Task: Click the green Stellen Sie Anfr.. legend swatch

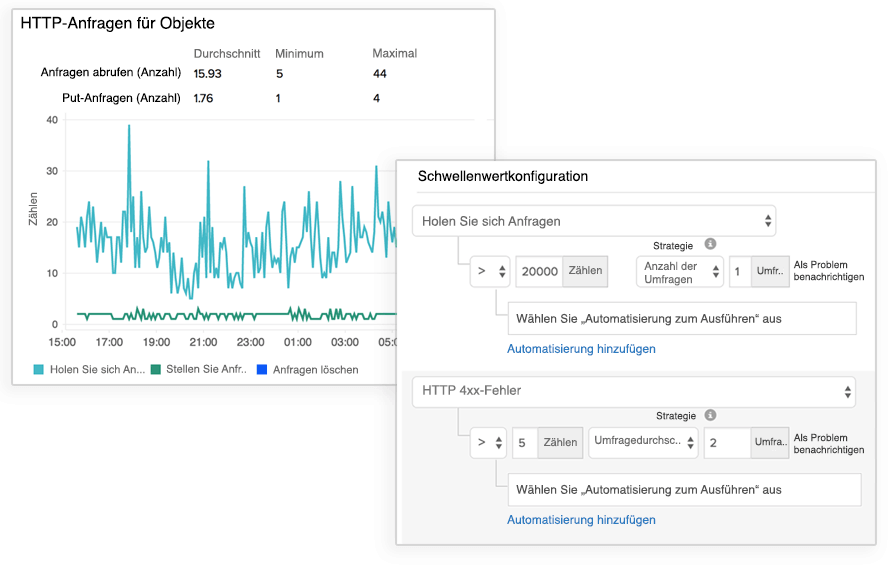Action: 156,370
